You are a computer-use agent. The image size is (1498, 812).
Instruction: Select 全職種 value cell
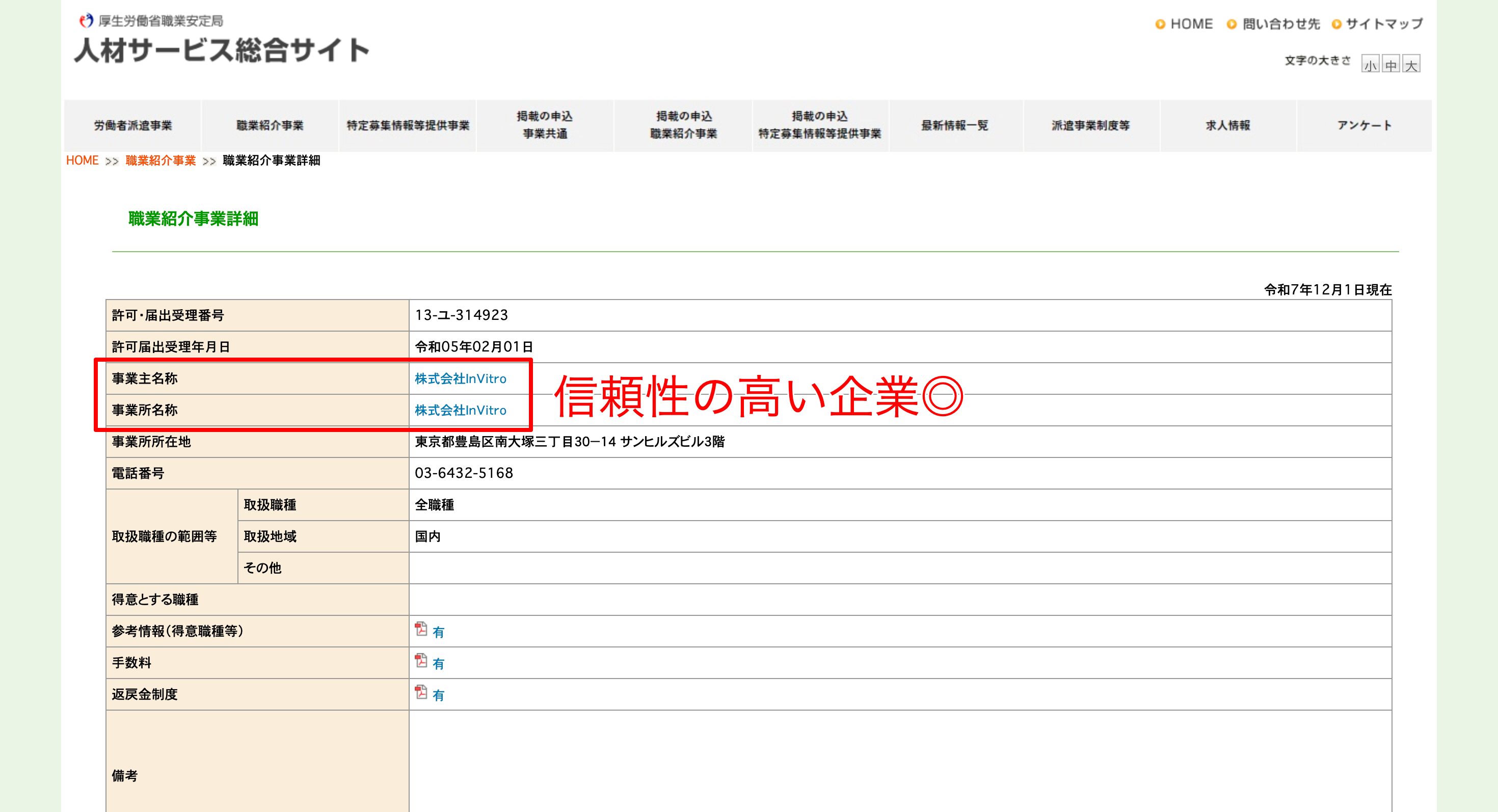[x=900, y=504]
